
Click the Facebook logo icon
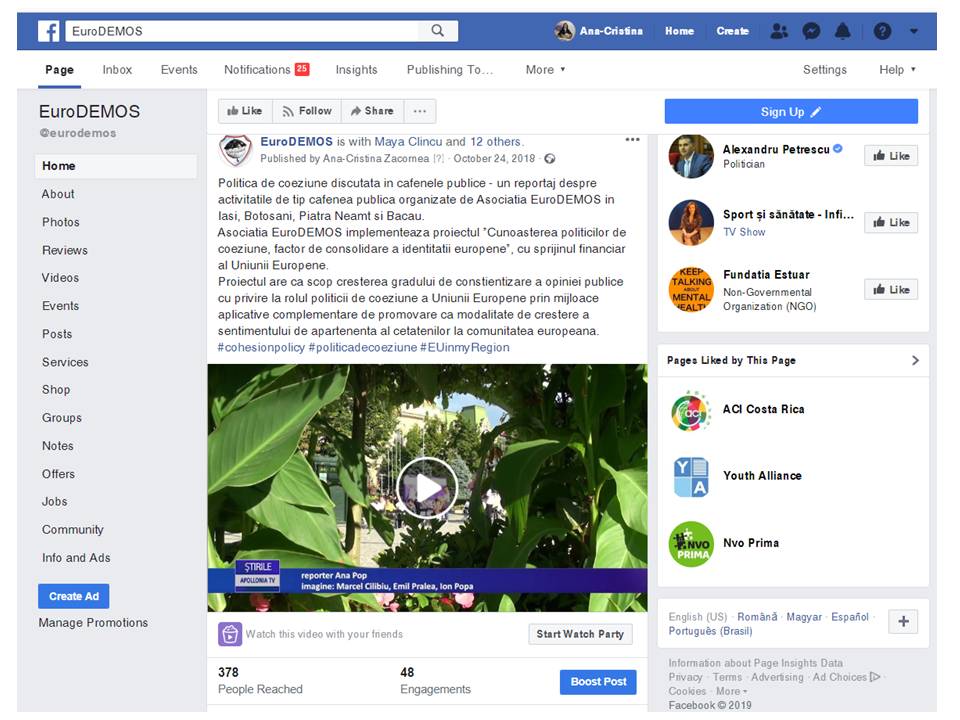(48, 31)
